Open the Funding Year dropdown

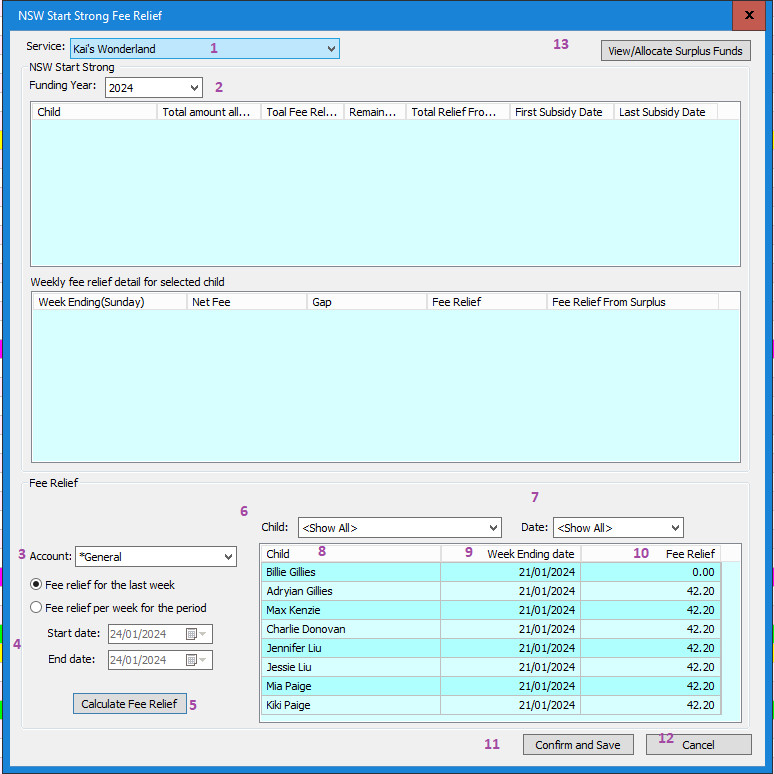[194, 88]
